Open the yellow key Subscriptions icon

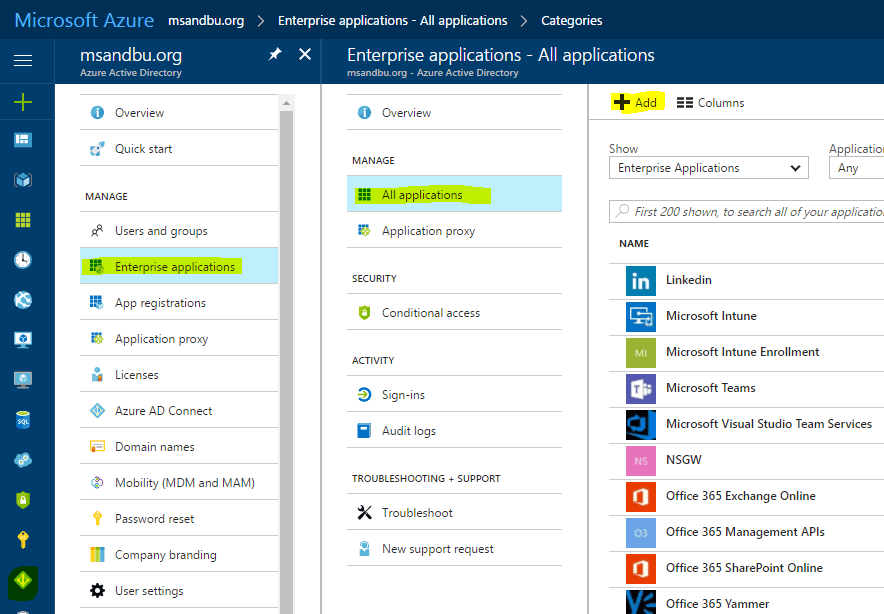[23, 540]
